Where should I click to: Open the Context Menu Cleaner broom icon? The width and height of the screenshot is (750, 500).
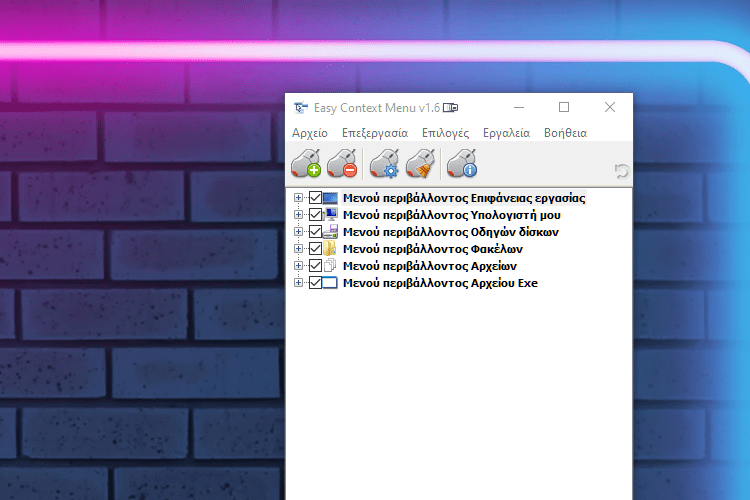tap(420, 163)
